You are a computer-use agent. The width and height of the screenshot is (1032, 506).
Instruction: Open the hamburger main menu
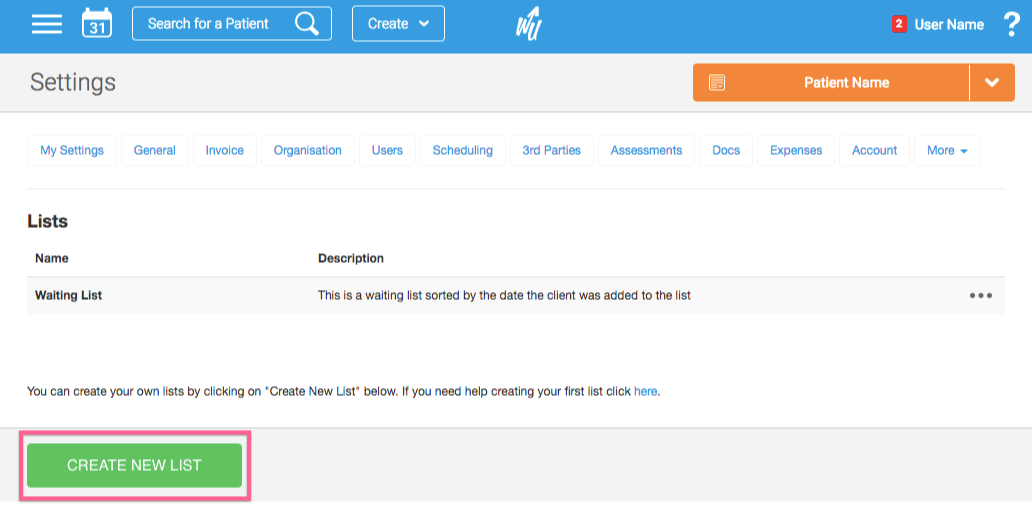pos(47,24)
